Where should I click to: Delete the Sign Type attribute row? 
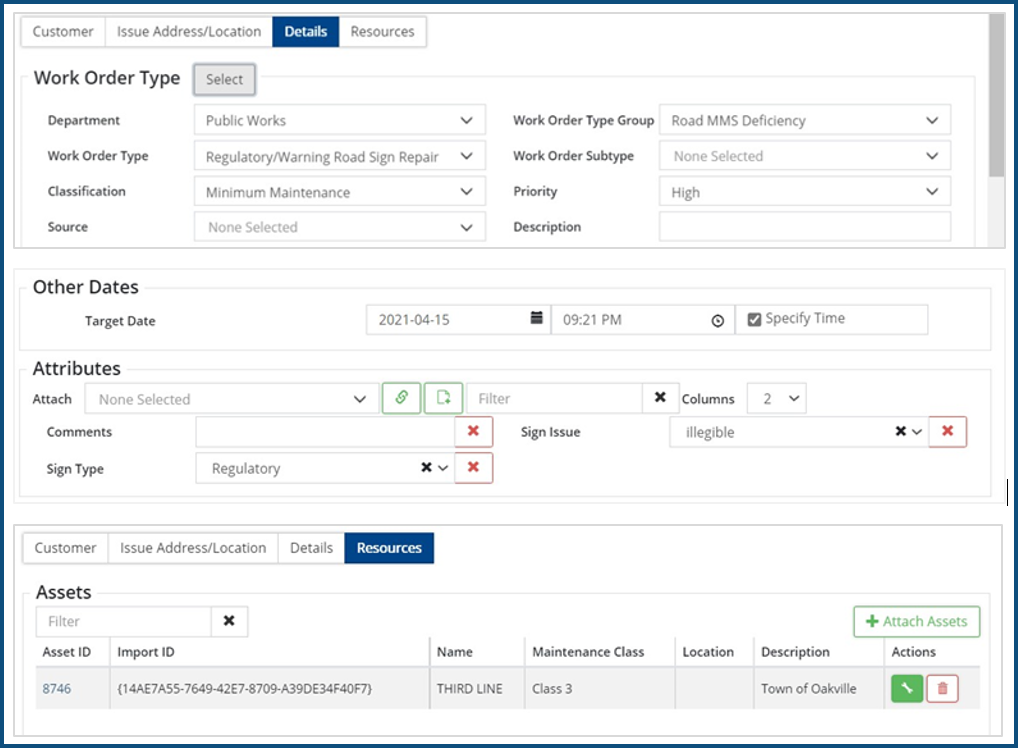click(473, 468)
